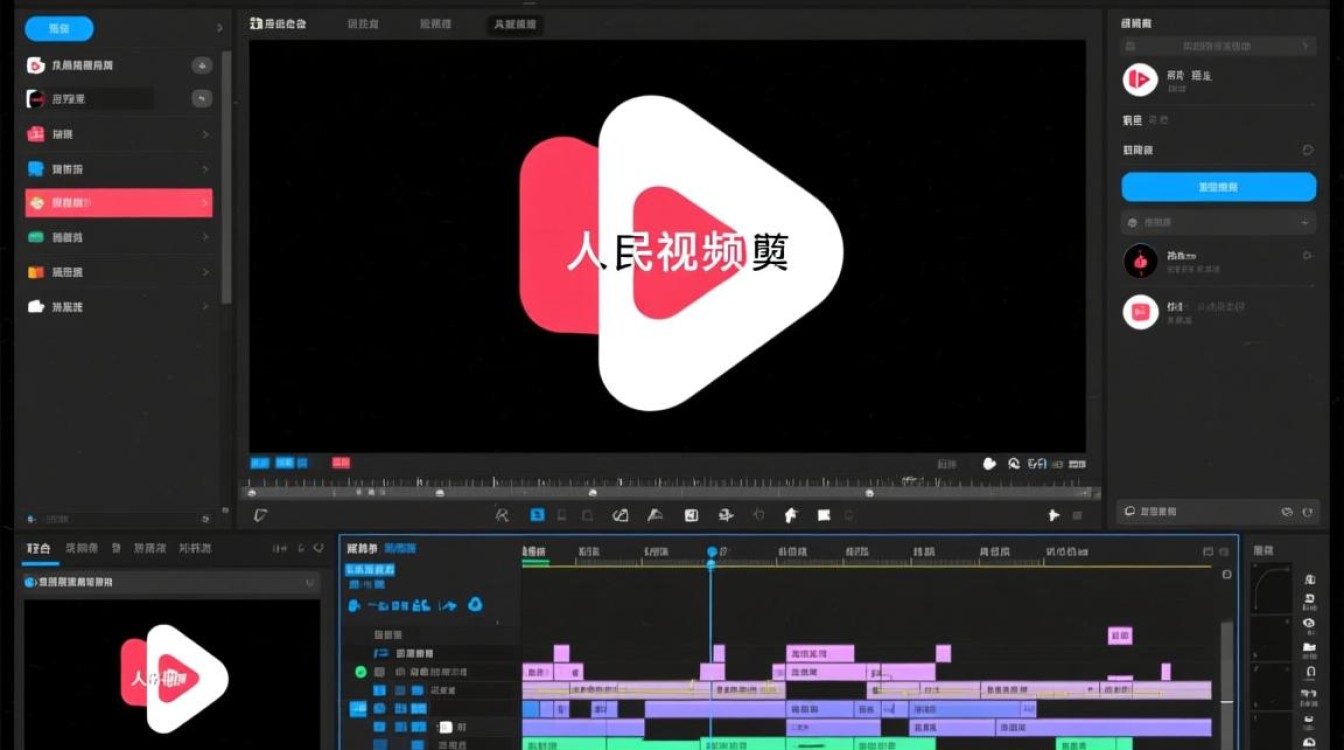Select the pen-like tool in the edit toolbar

click(x=655, y=515)
